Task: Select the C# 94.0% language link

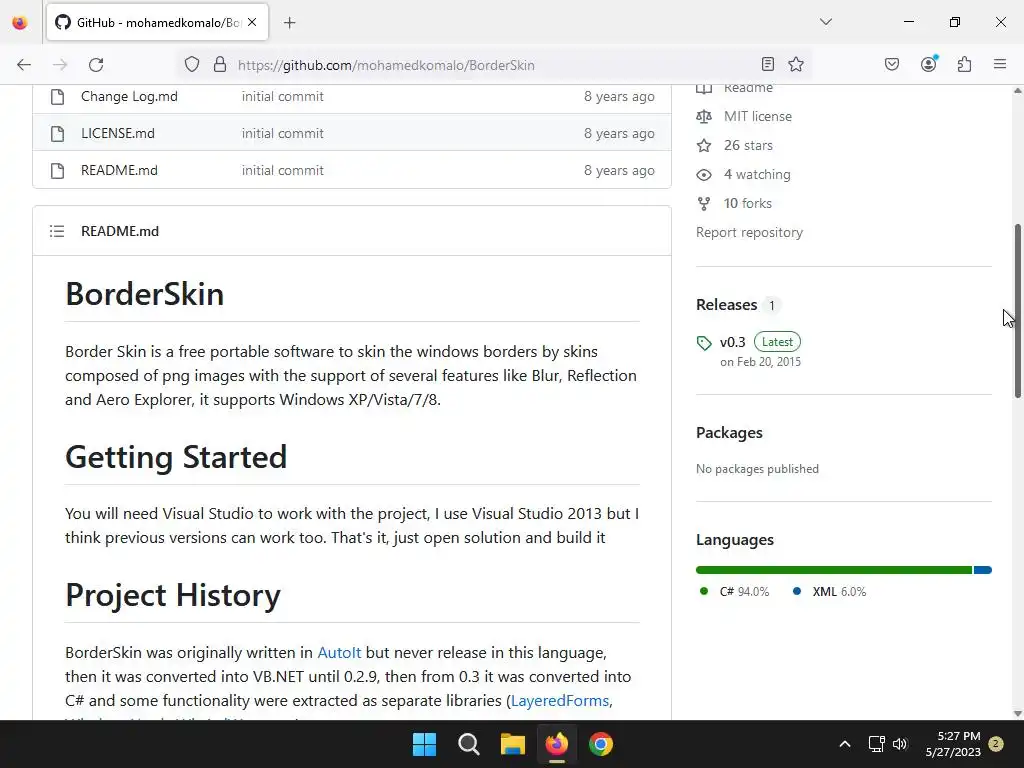Action: coord(744,592)
